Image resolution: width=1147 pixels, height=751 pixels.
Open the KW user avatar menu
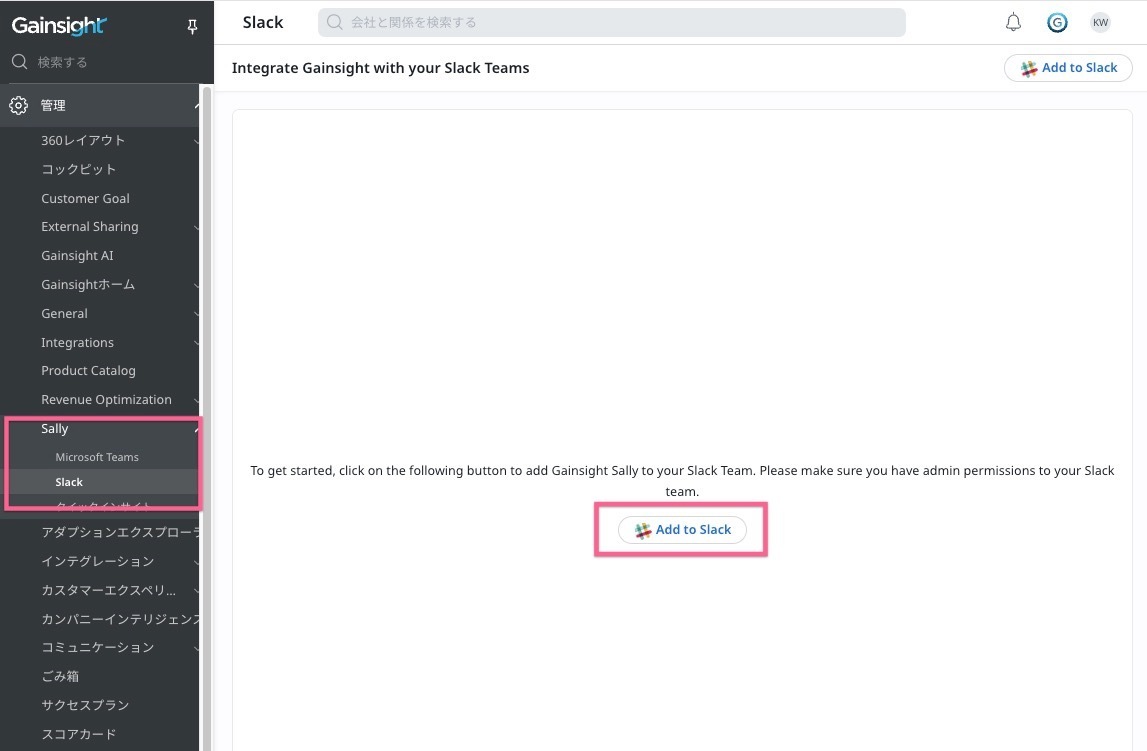tap(1100, 23)
